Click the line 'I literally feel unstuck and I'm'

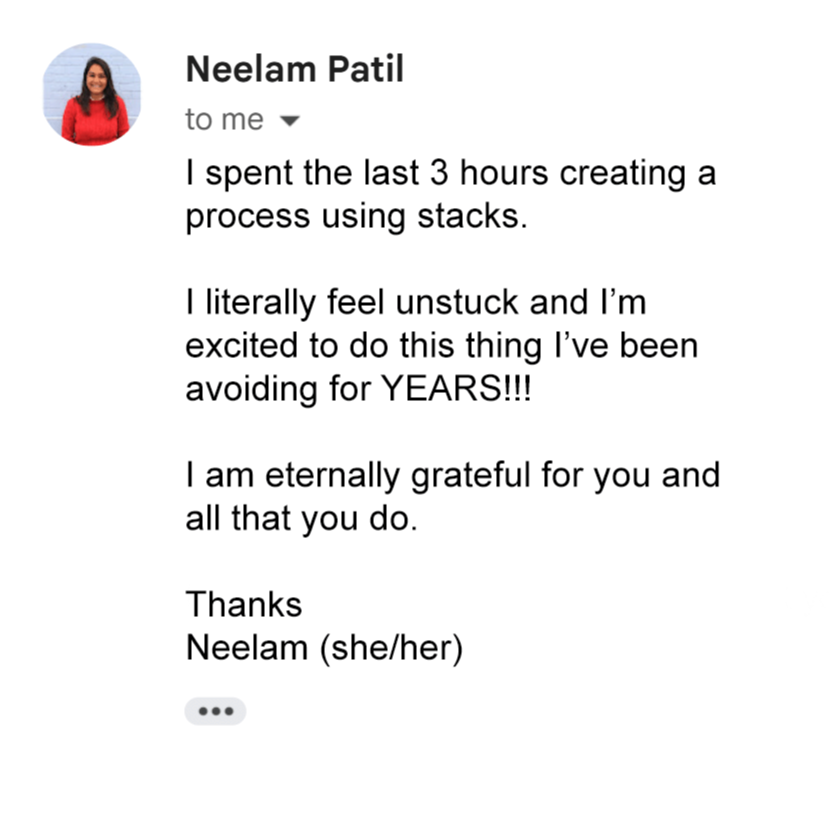point(416,302)
